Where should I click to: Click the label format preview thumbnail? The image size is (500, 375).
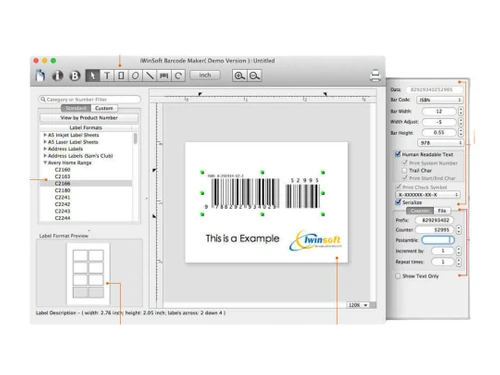pos(88,273)
